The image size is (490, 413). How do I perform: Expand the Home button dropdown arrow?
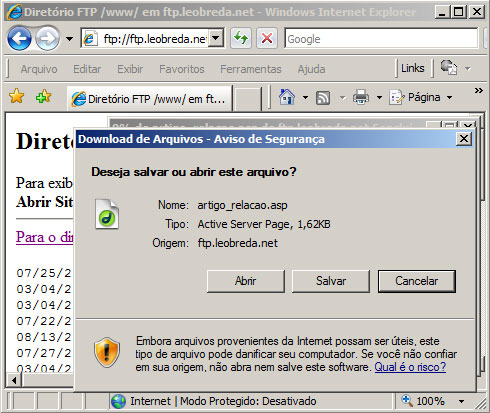tap(305, 98)
